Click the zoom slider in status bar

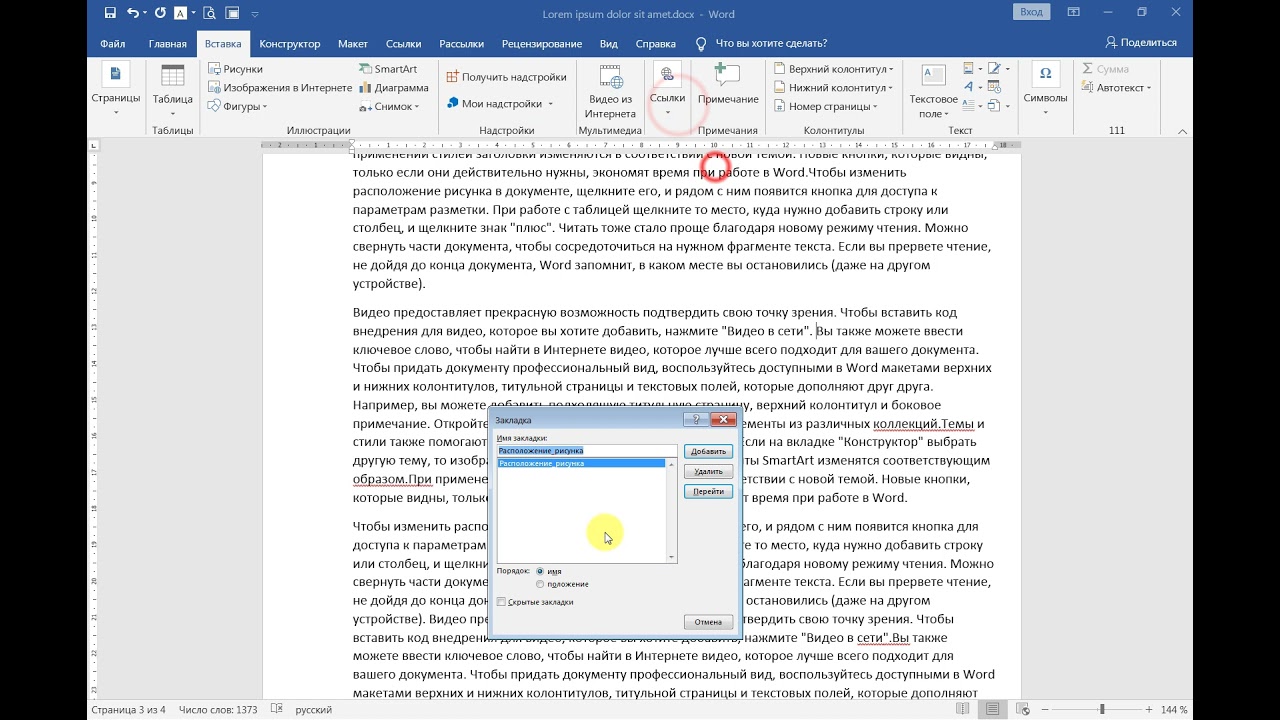[1100, 709]
